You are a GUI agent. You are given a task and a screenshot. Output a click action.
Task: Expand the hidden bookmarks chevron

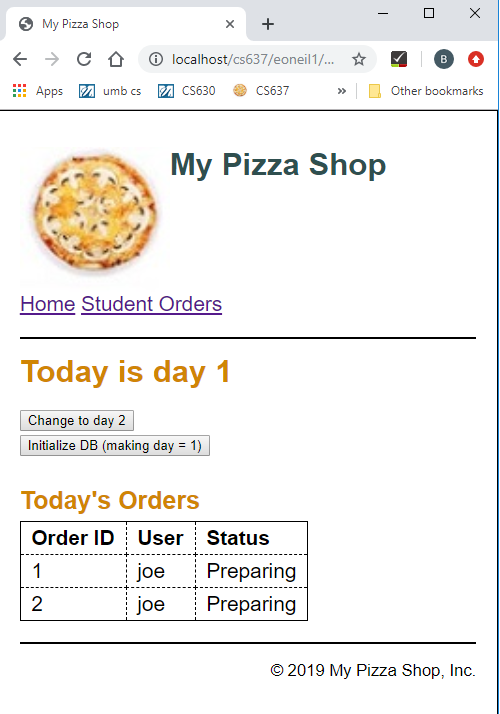tap(342, 91)
